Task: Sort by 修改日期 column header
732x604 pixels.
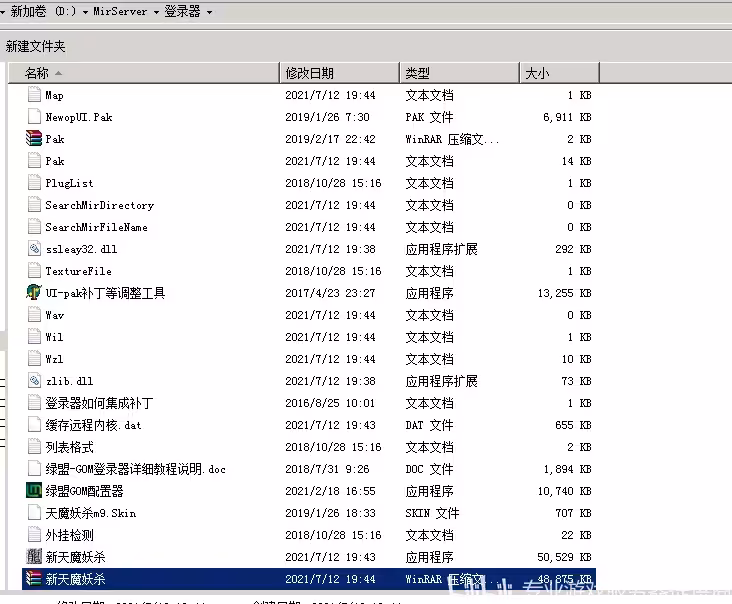Action: [339, 73]
